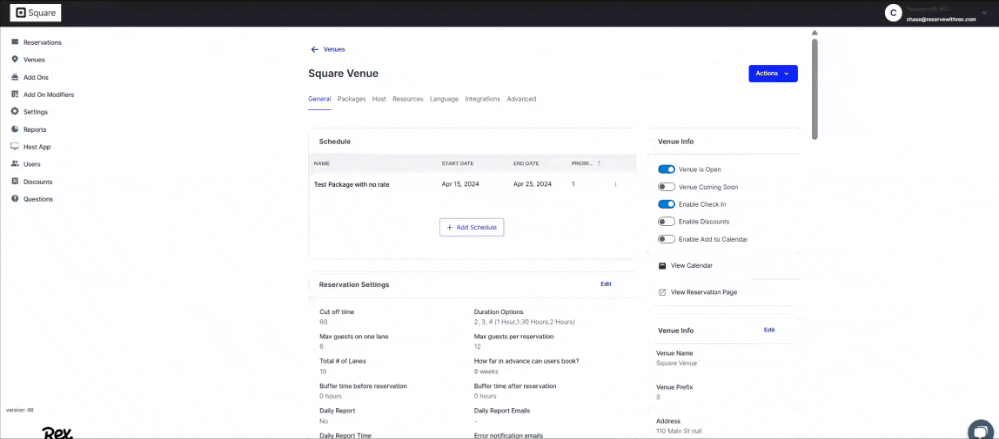Click the View Calendar icon
The image size is (999, 439).
click(662, 265)
